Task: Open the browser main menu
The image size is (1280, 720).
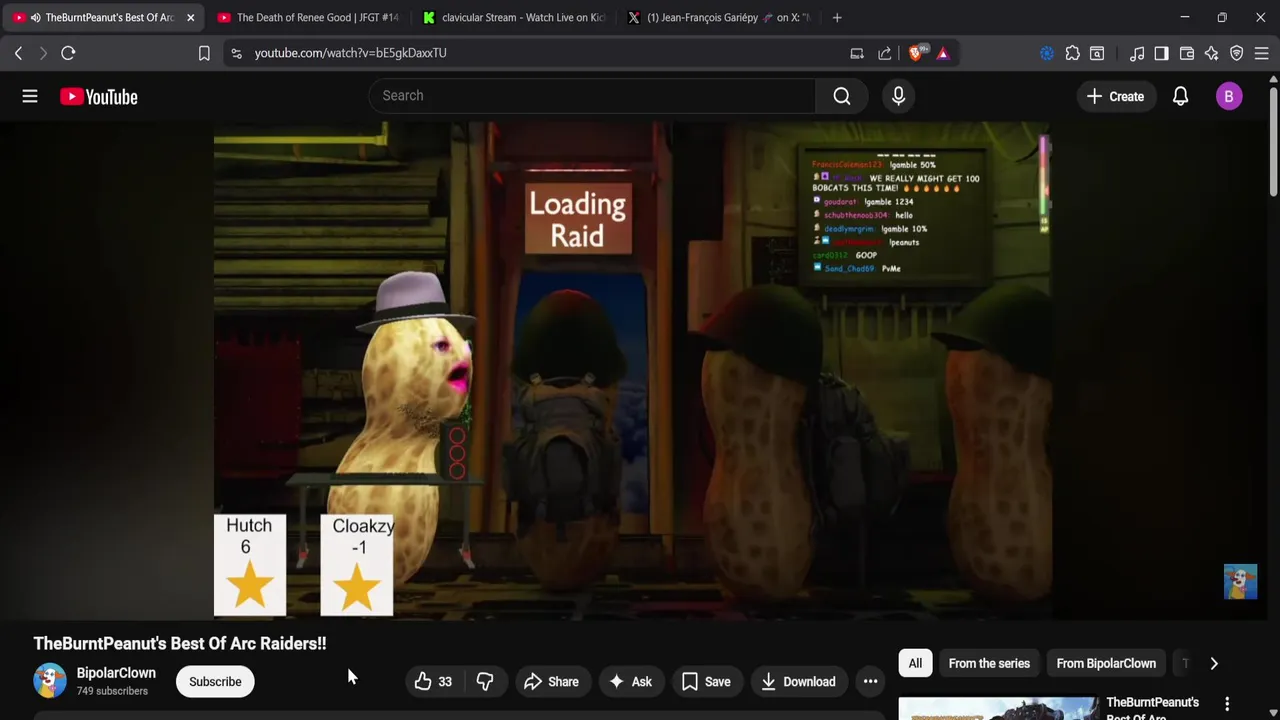Action: (1261, 53)
